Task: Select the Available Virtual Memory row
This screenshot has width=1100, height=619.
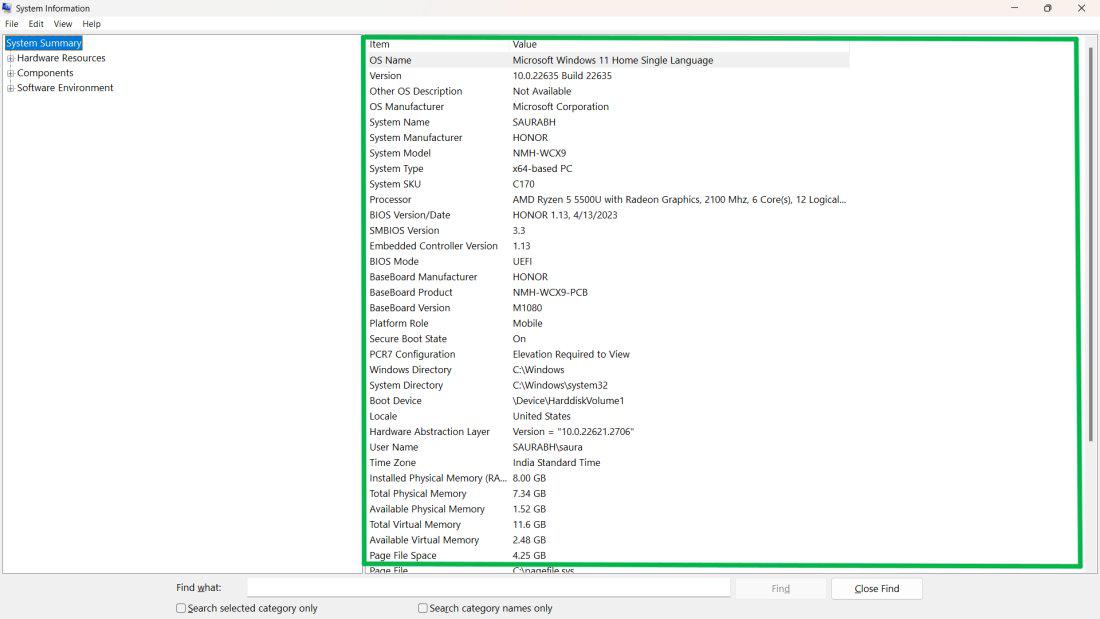Action: [x=608, y=539]
